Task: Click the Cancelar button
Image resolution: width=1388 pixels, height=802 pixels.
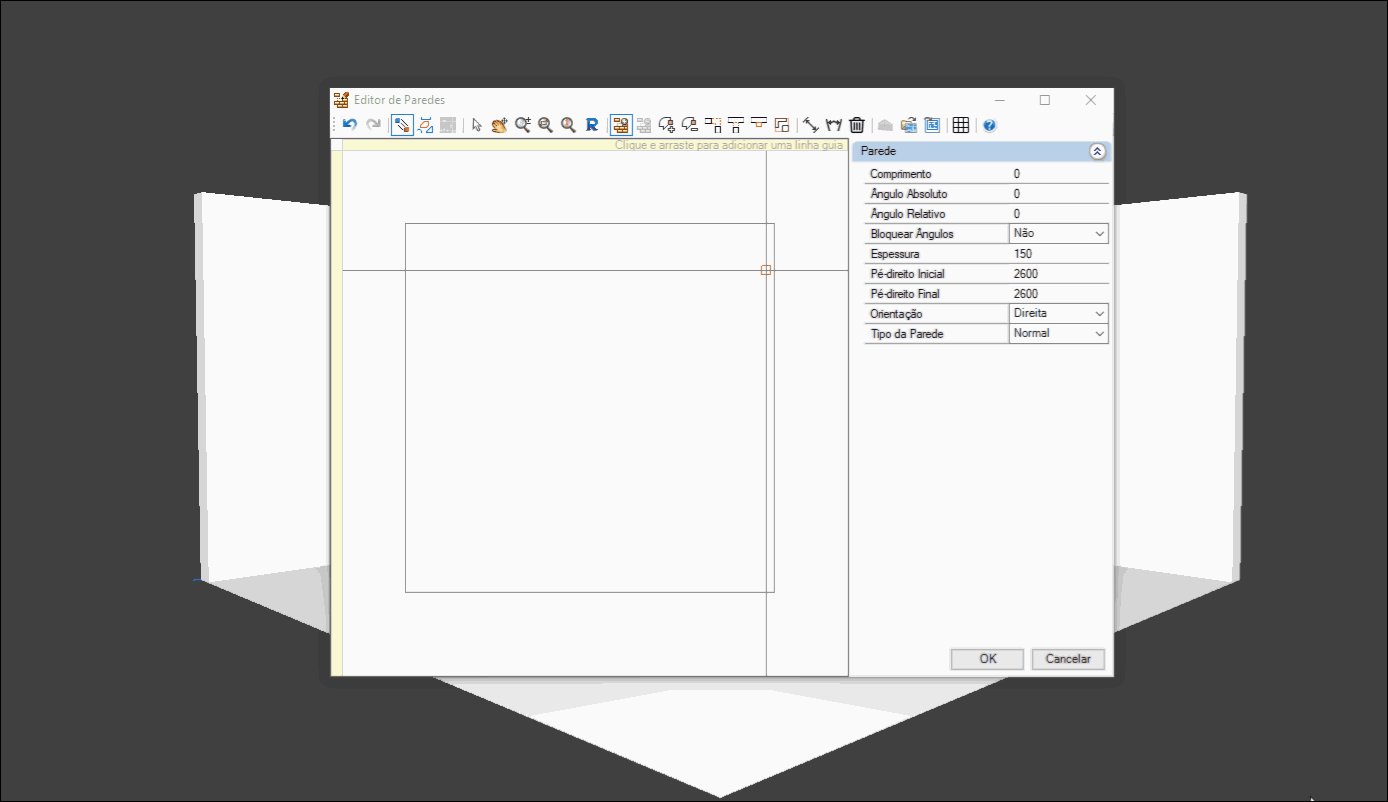Action: coord(1068,659)
